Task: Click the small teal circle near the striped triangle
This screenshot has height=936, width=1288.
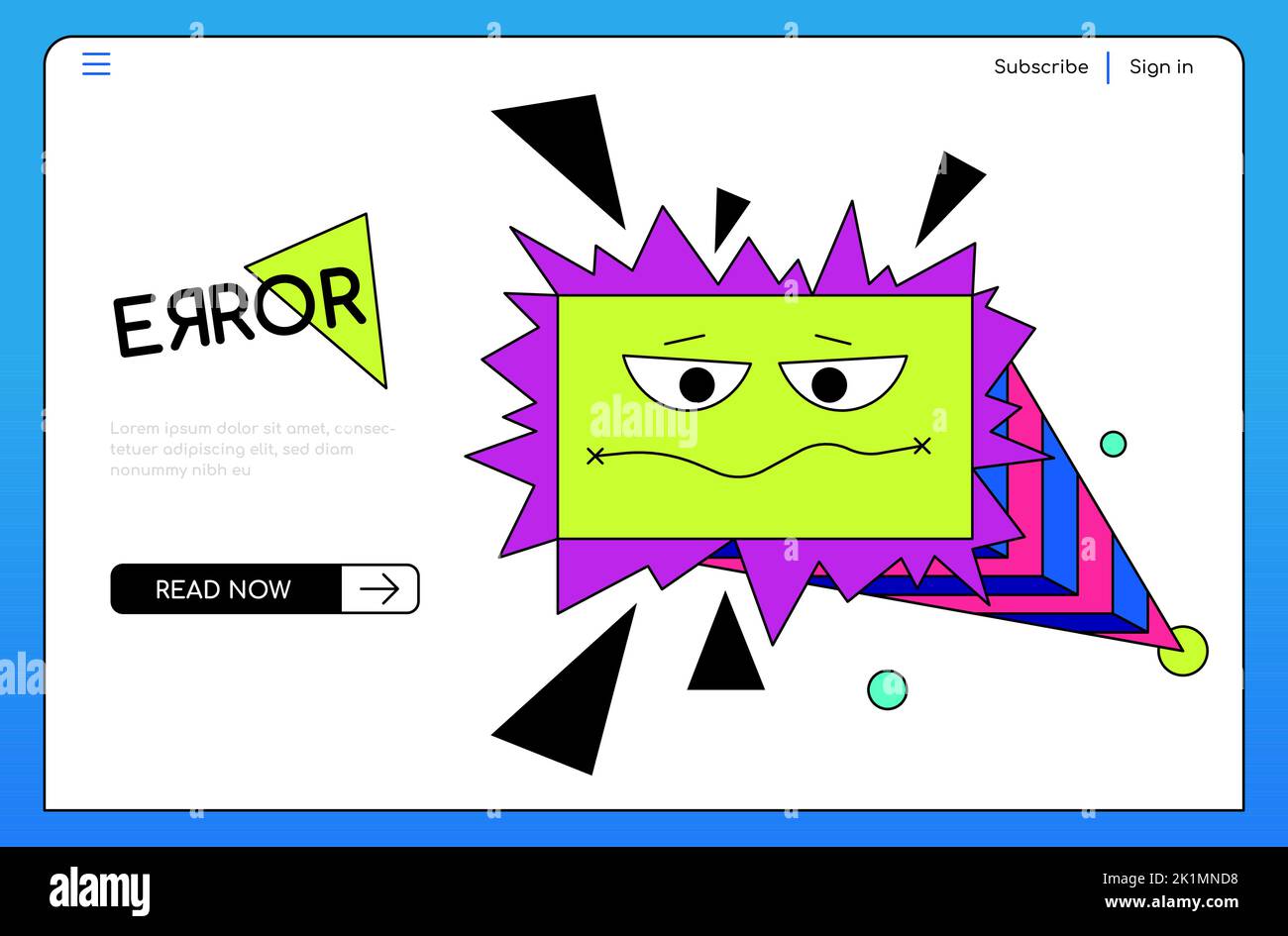Action: [1114, 443]
